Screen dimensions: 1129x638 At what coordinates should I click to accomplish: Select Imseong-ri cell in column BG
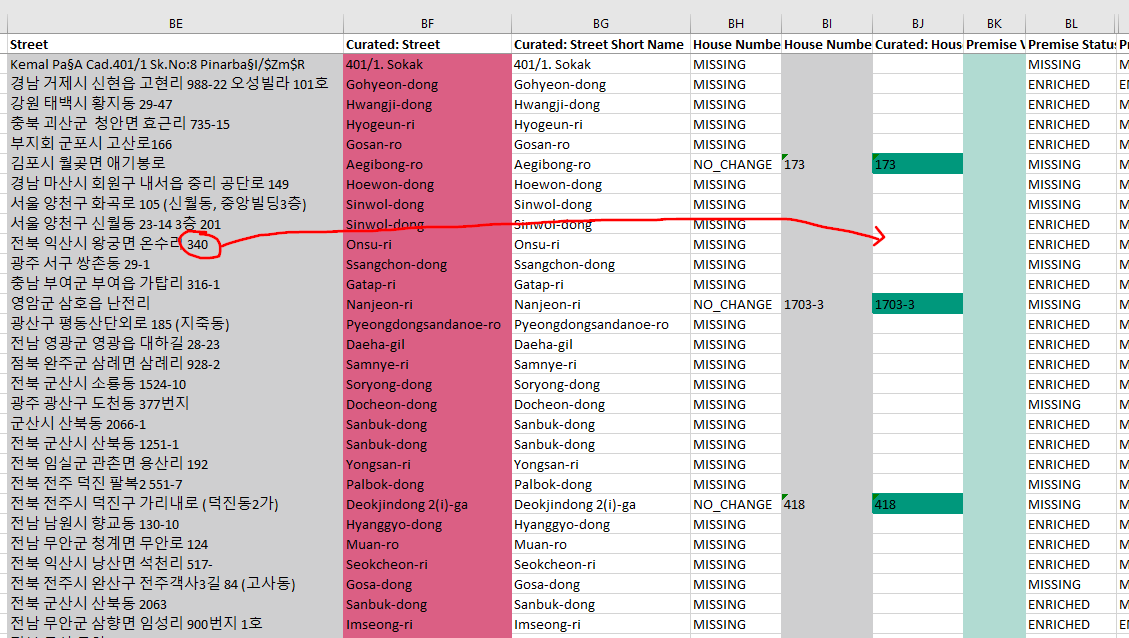coord(600,624)
